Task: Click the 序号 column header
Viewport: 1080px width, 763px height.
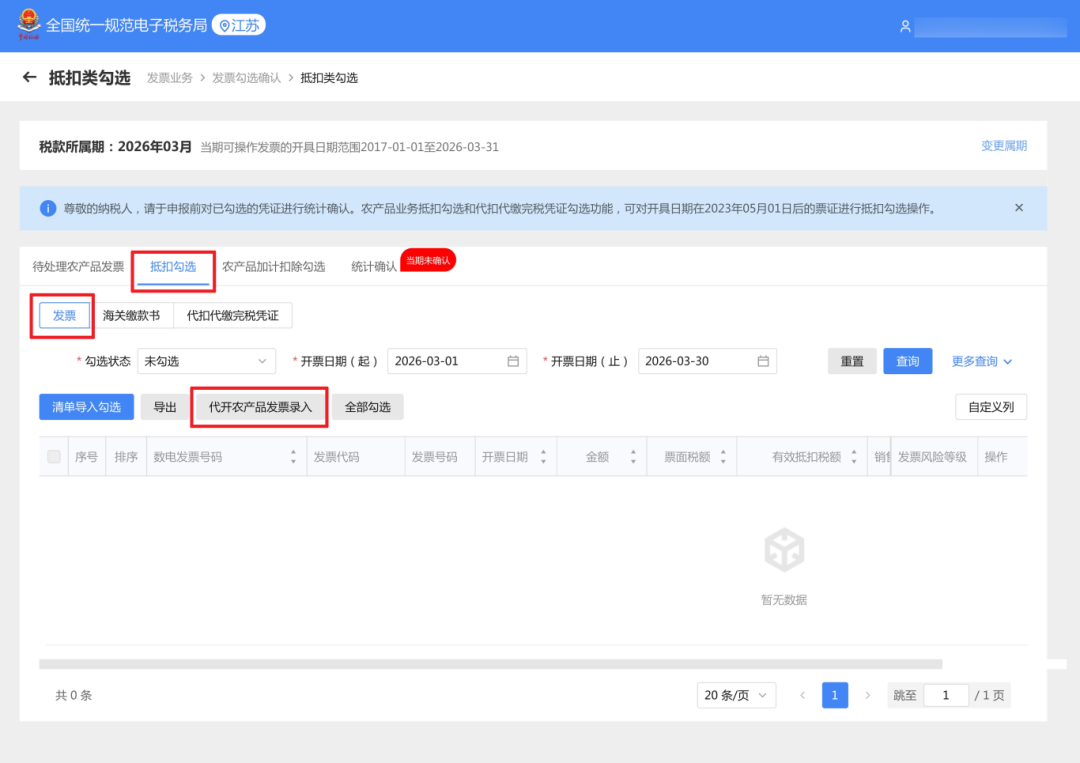Action: (86, 457)
